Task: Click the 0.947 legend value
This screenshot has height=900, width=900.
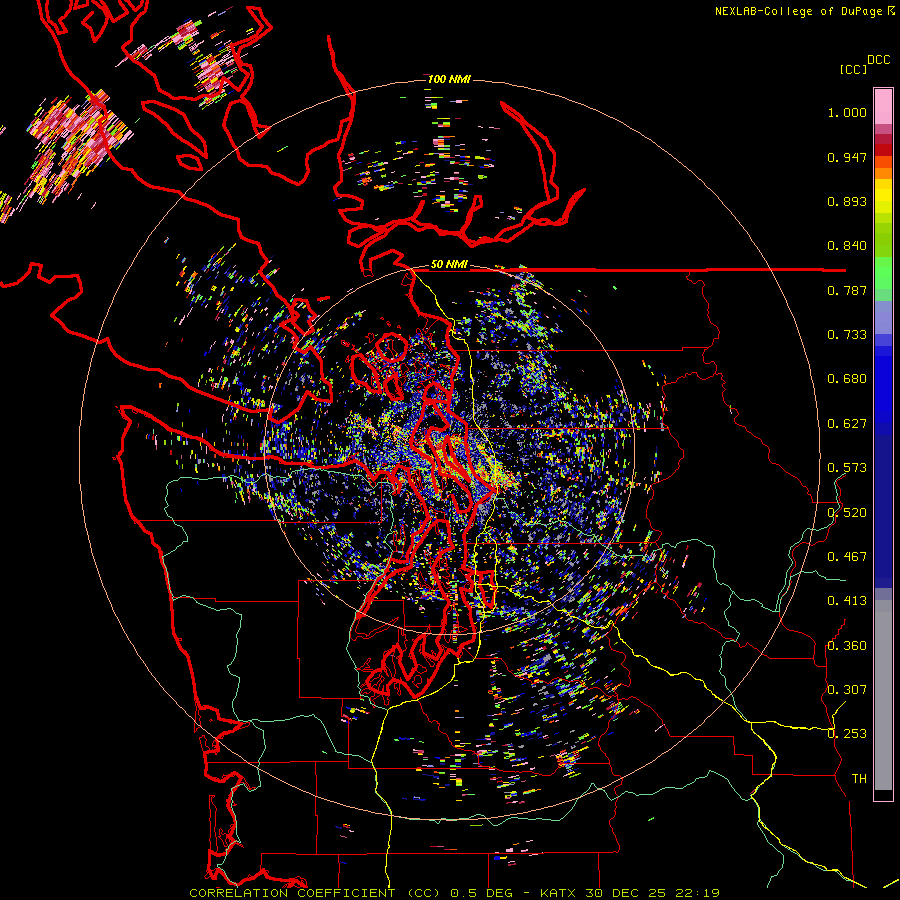Action: (x=847, y=157)
